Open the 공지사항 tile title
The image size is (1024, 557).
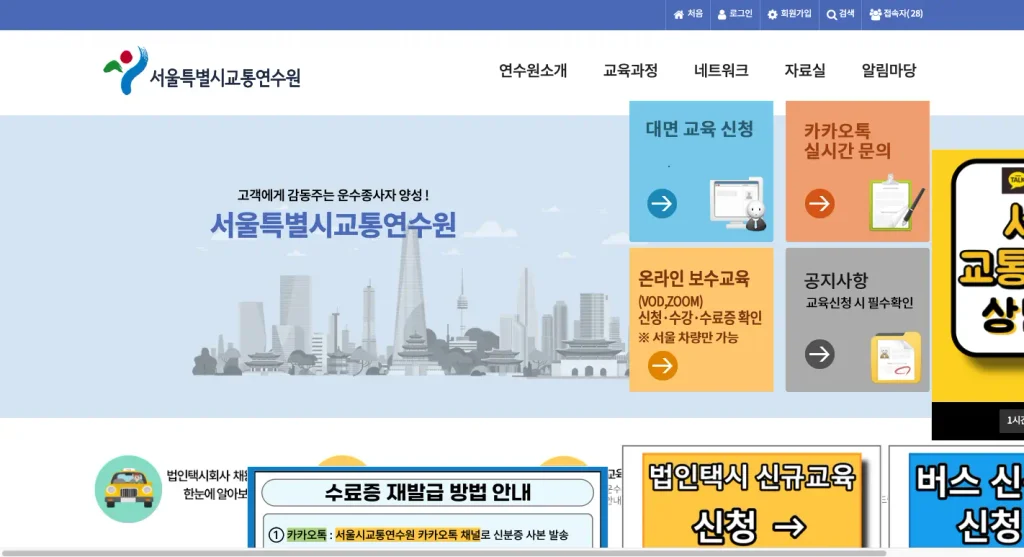[x=835, y=280]
